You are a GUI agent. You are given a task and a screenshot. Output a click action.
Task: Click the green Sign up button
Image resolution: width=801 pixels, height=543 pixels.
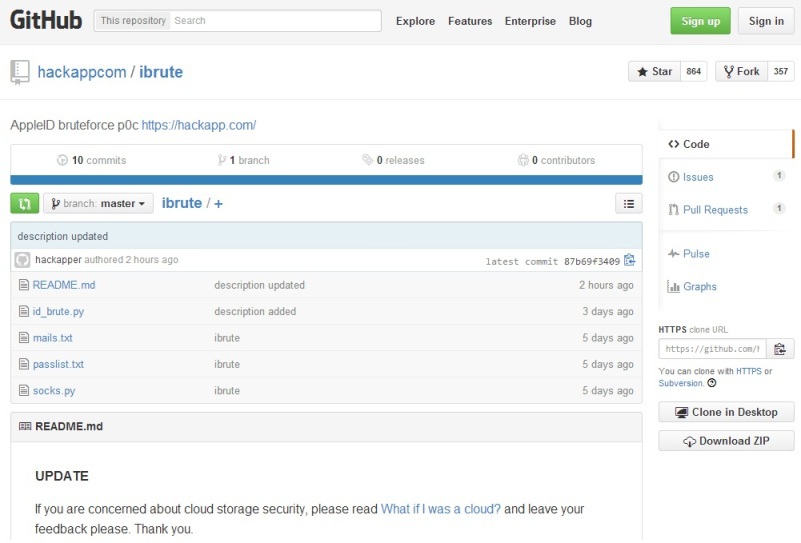click(x=700, y=21)
